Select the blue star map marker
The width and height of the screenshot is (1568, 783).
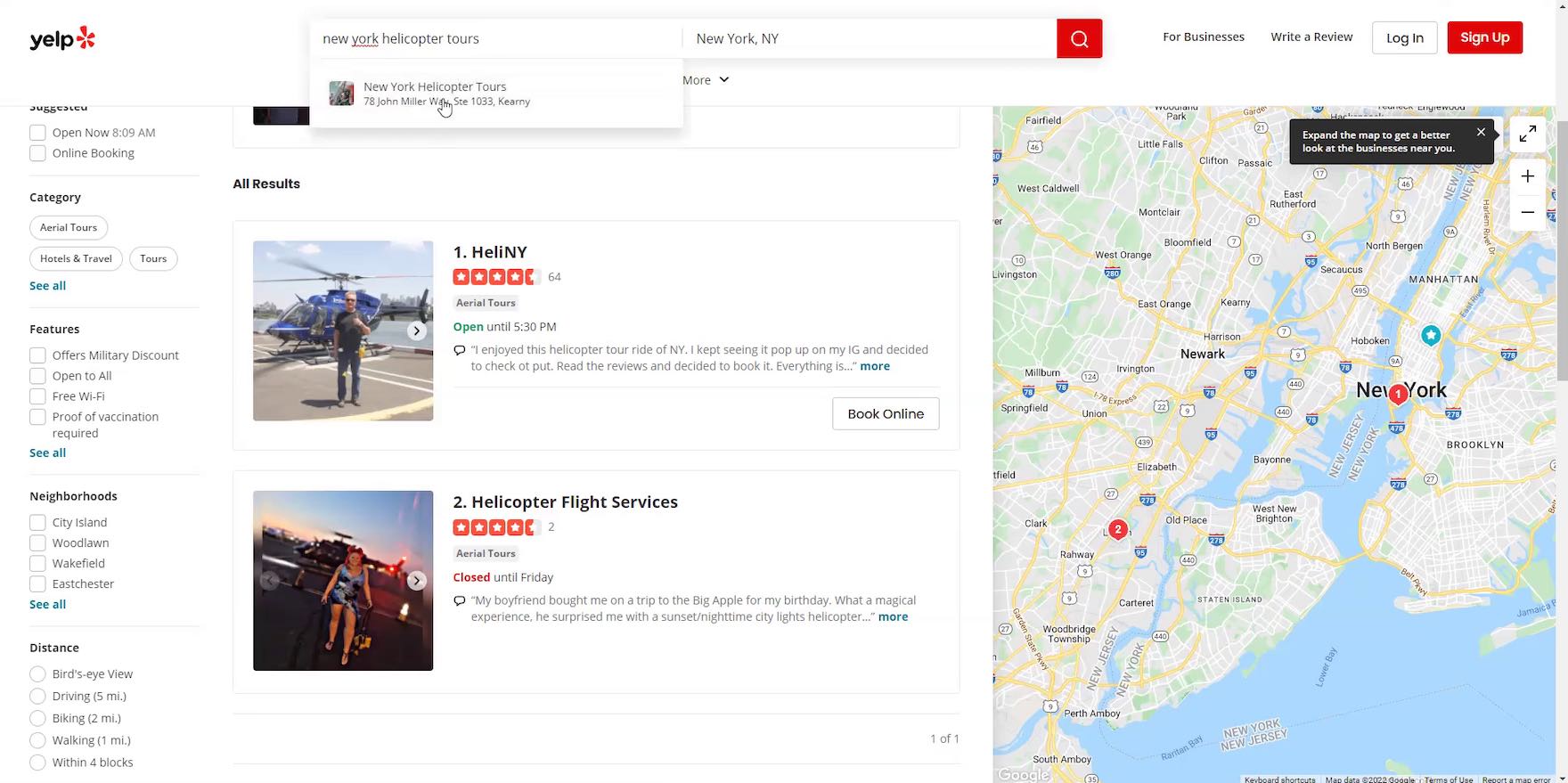[1431, 335]
